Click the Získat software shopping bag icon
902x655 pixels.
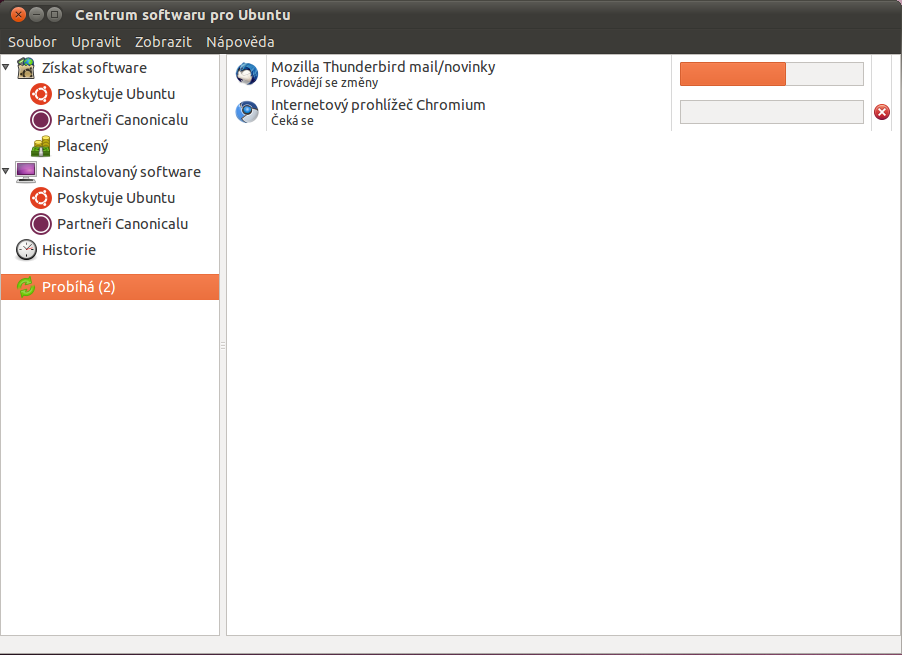coord(26,68)
